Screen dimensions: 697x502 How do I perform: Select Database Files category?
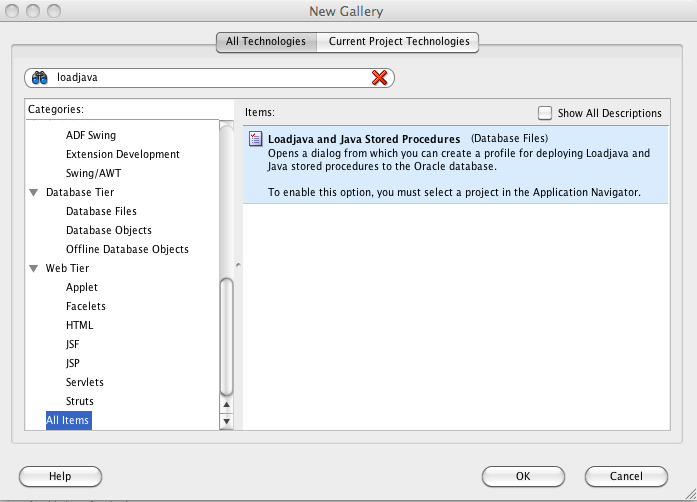(101, 211)
